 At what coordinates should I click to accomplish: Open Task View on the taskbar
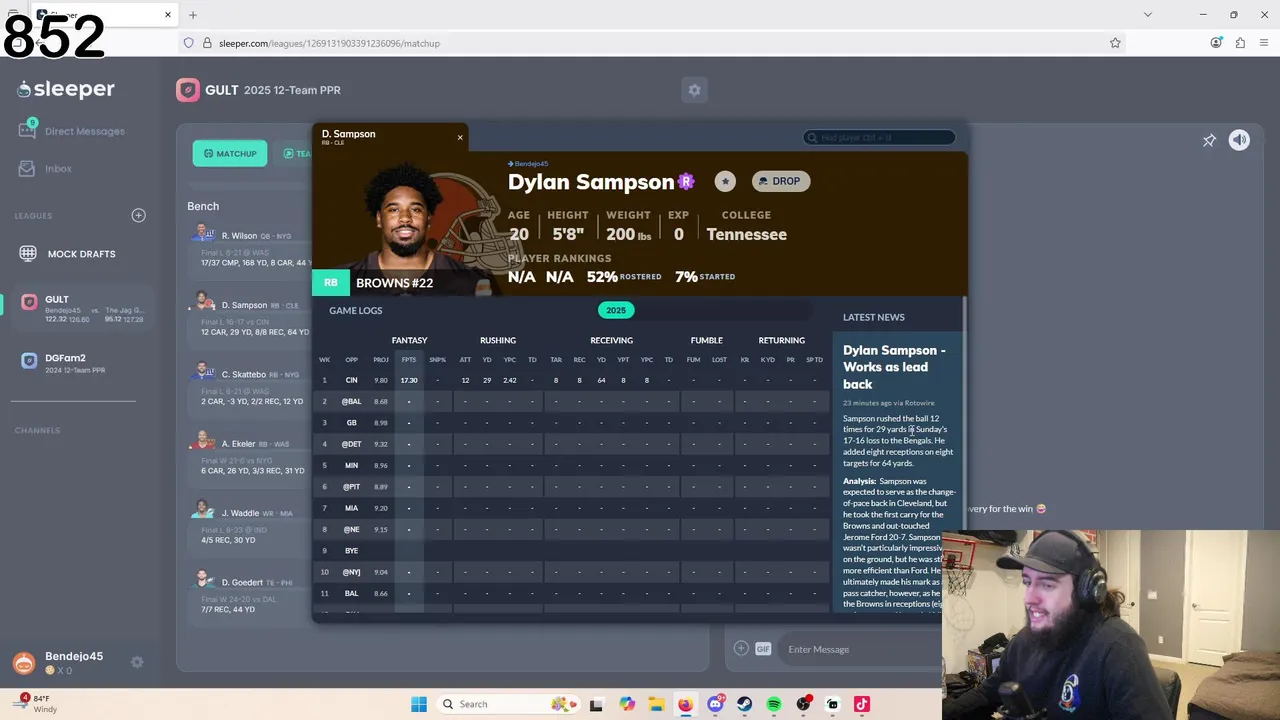tap(596, 704)
